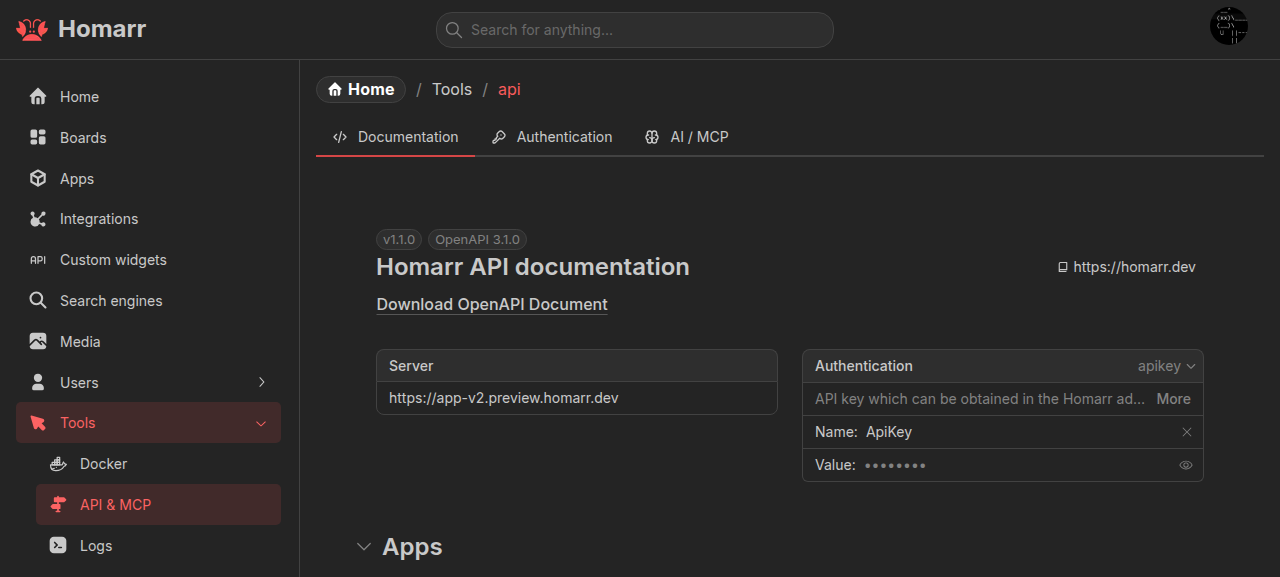Focus the Search for anything field

click(634, 30)
